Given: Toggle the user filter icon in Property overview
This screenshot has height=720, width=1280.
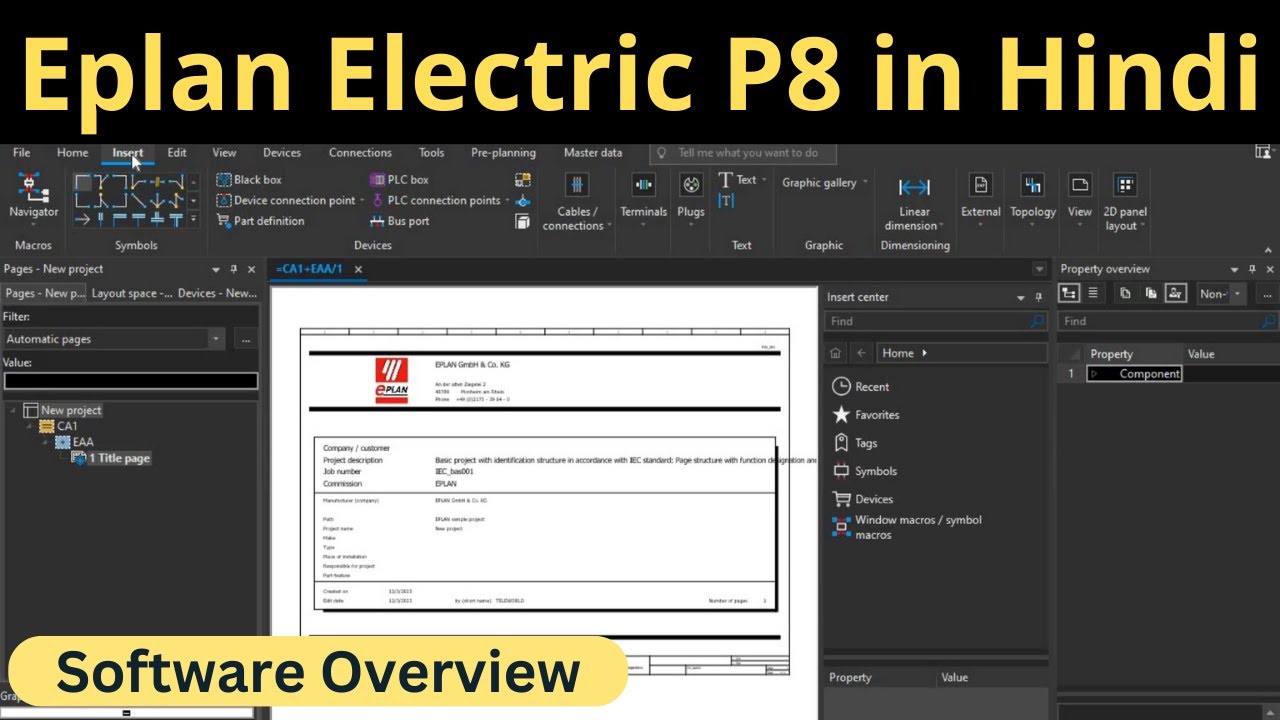Looking at the screenshot, I should (1176, 293).
